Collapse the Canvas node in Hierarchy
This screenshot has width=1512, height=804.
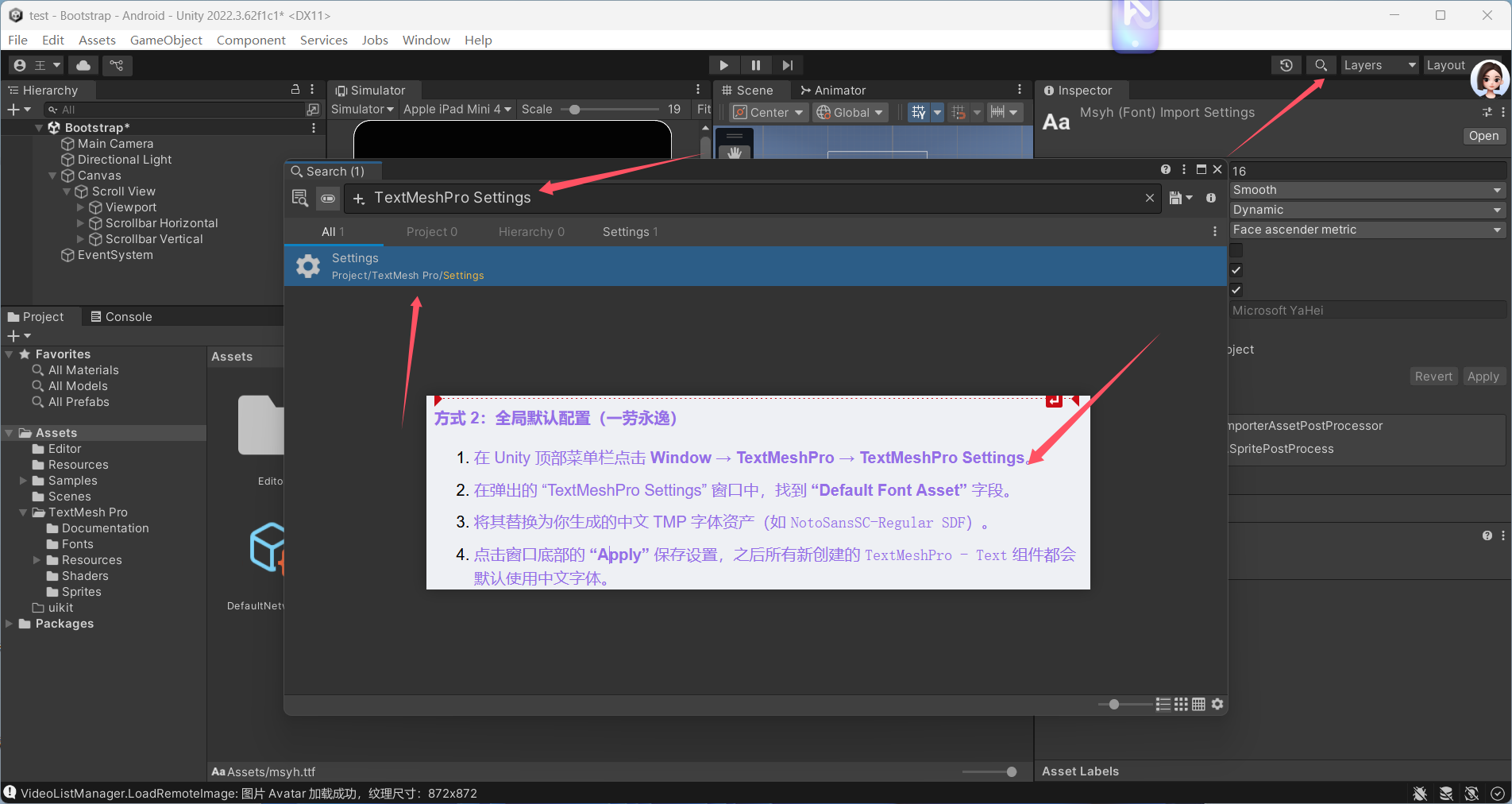(x=52, y=176)
